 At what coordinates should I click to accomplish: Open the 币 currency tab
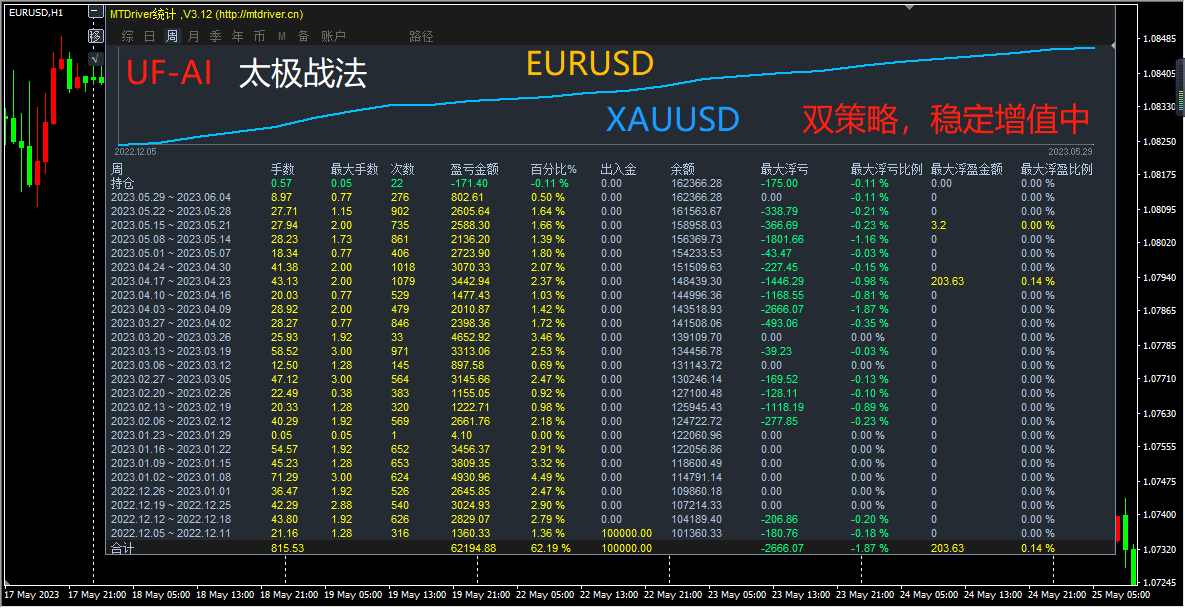(x=259, y=35)
